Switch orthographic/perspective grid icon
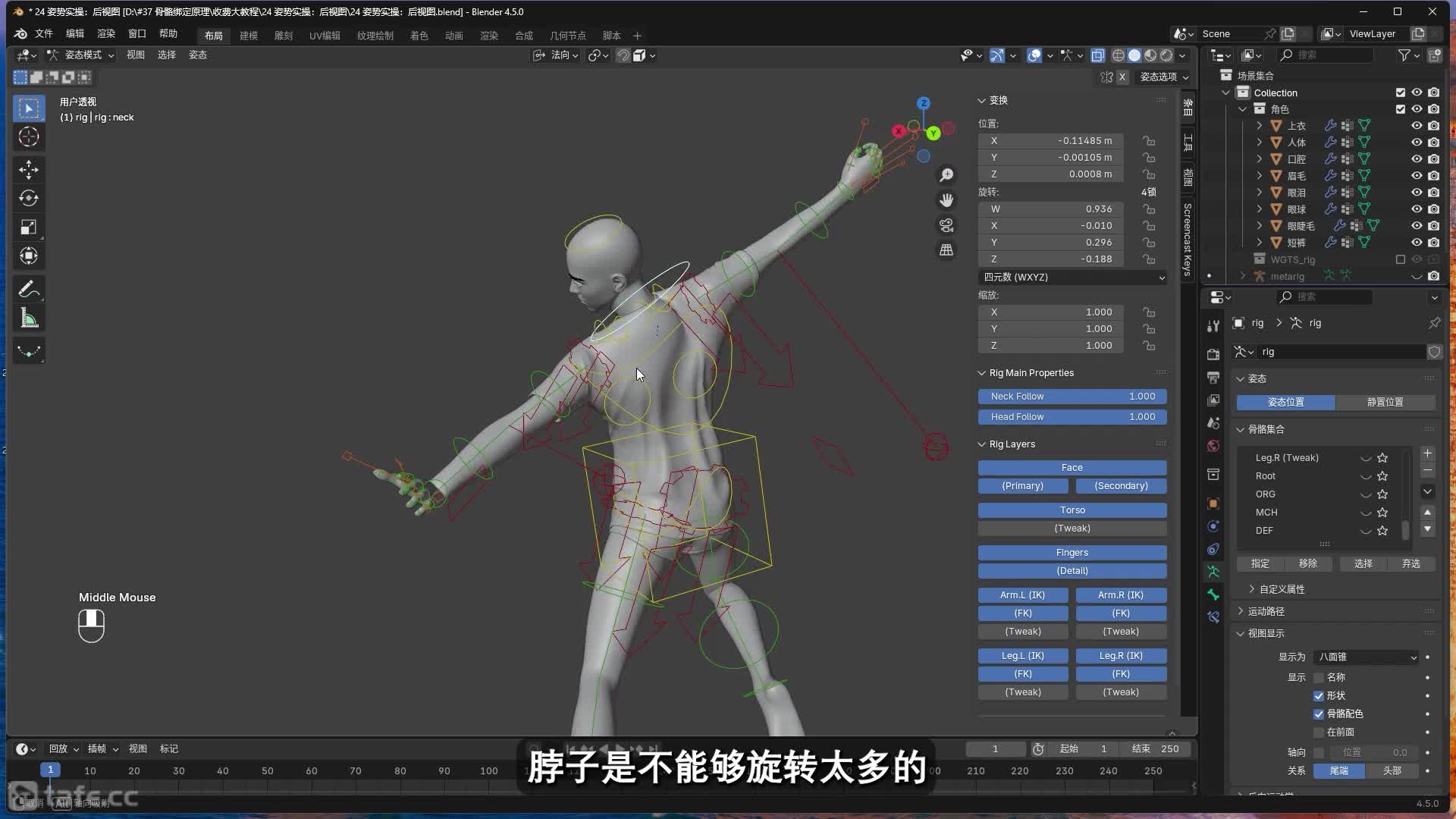 946,250
